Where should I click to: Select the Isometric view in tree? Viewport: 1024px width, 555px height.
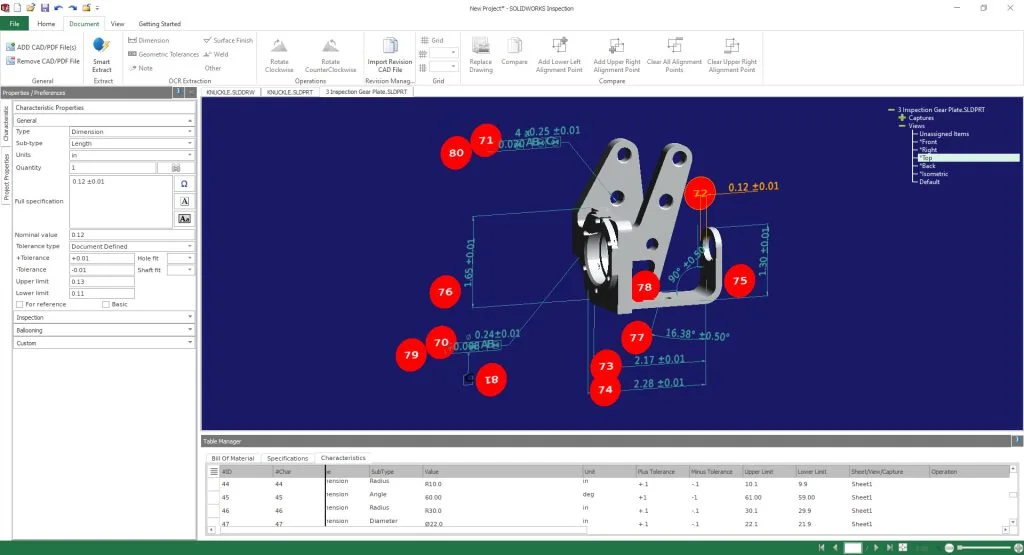tap(933, 174)
